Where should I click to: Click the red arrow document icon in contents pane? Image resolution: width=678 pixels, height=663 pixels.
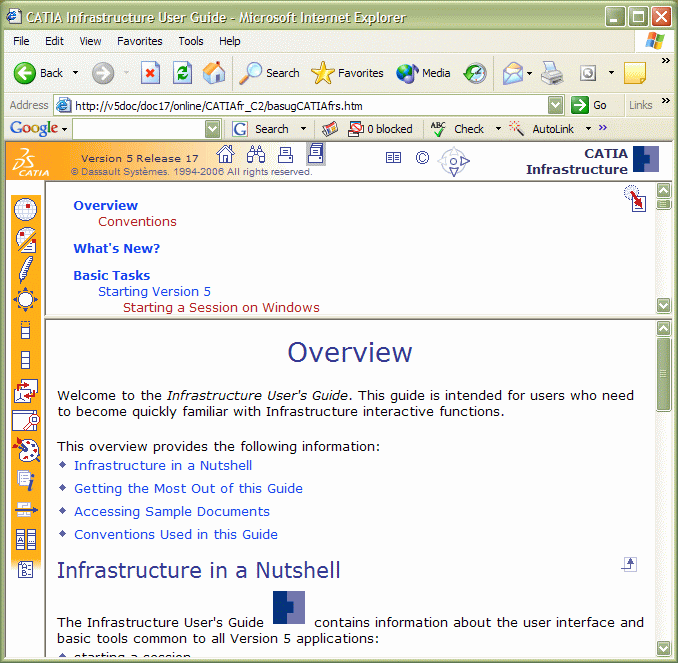(635, 198)
